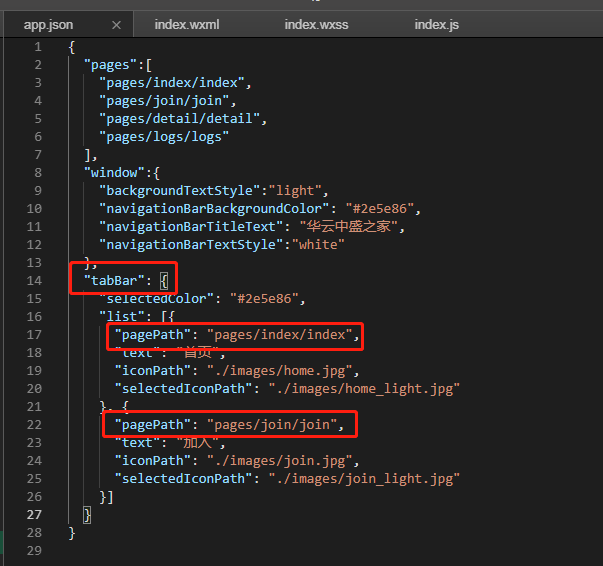Click the "window":{ key on line 8

tap(122, 173)
